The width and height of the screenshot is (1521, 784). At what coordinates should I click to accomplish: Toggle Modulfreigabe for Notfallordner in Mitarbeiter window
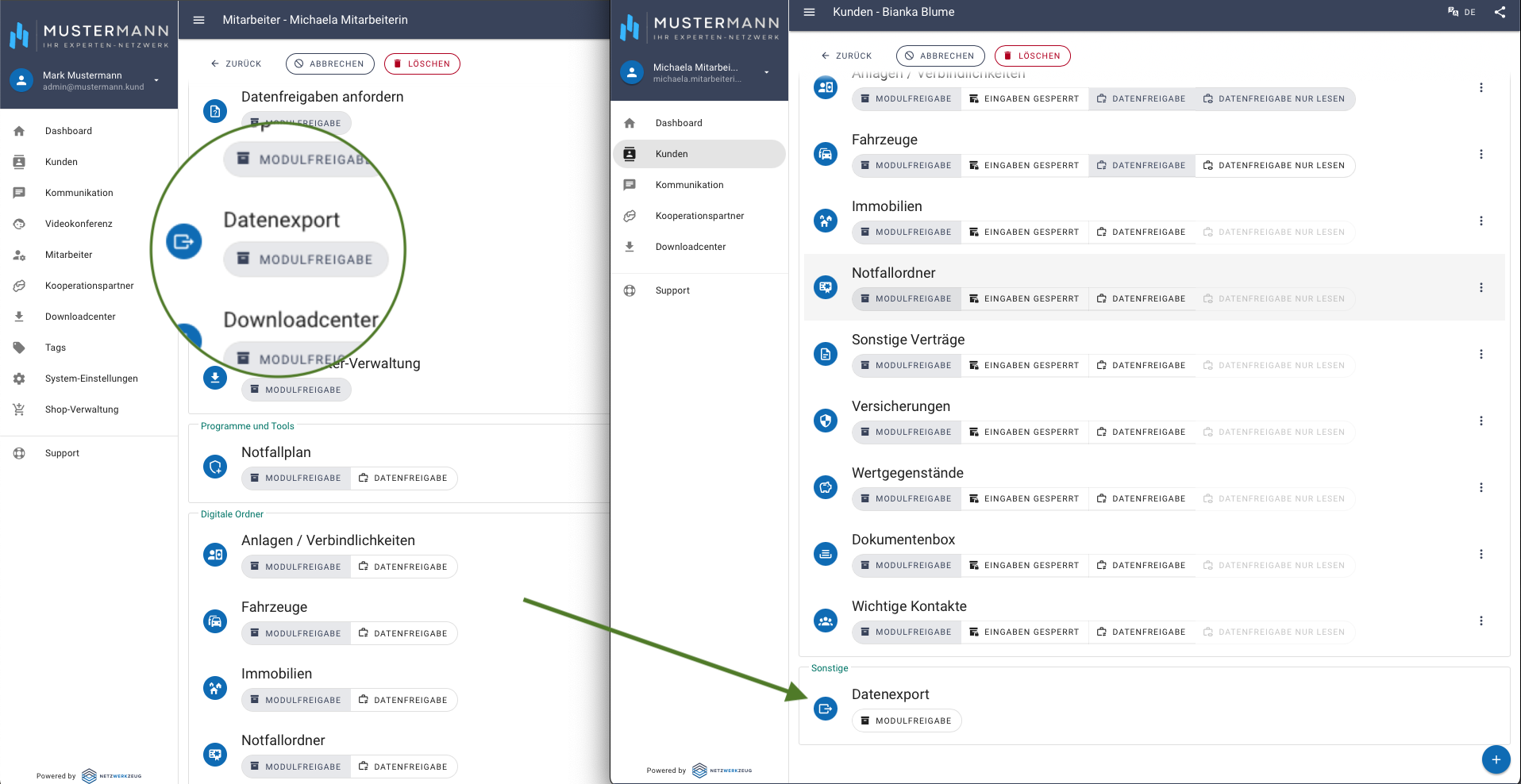(295, 767)
